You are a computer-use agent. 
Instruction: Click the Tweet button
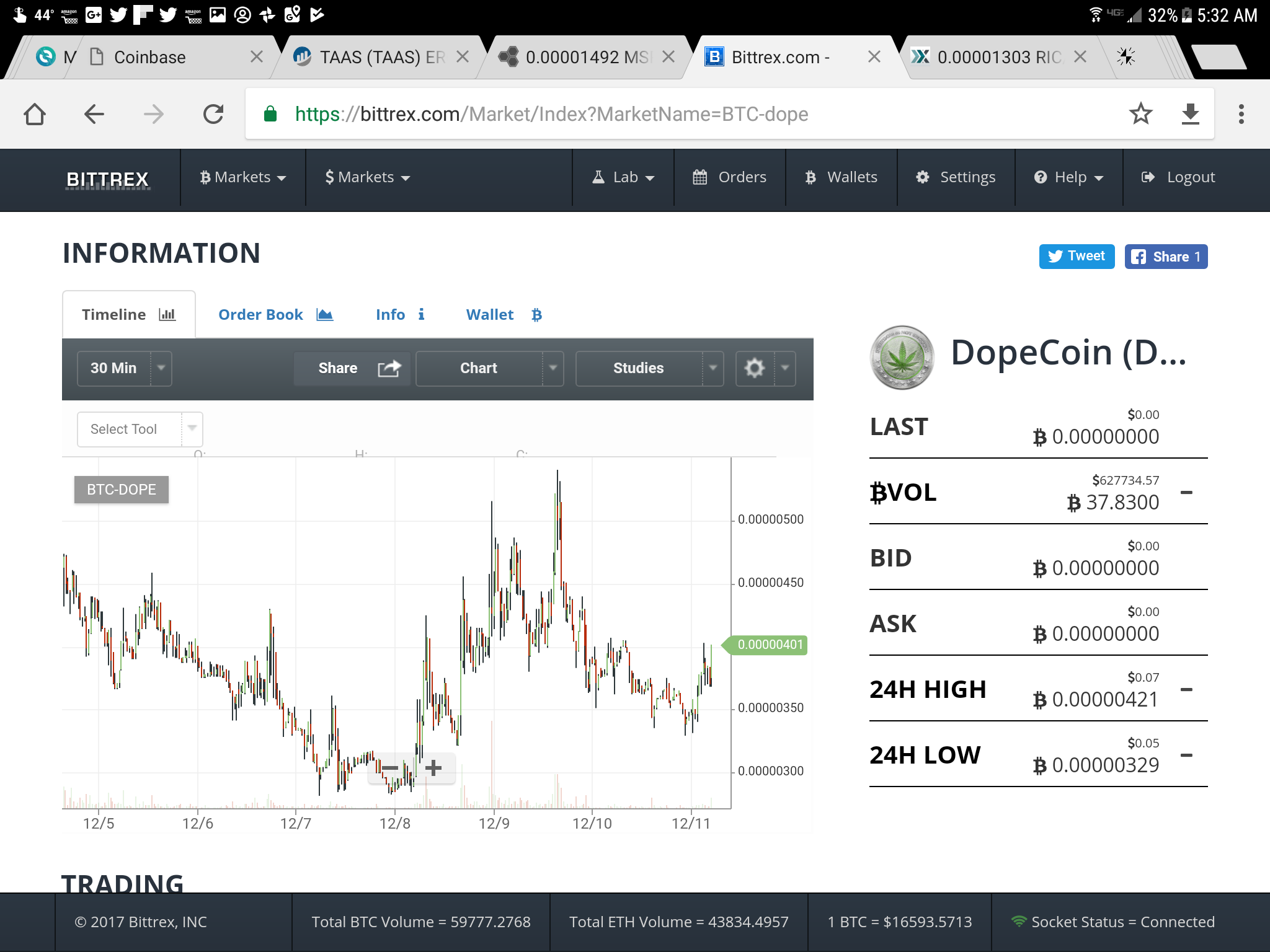1077,256
